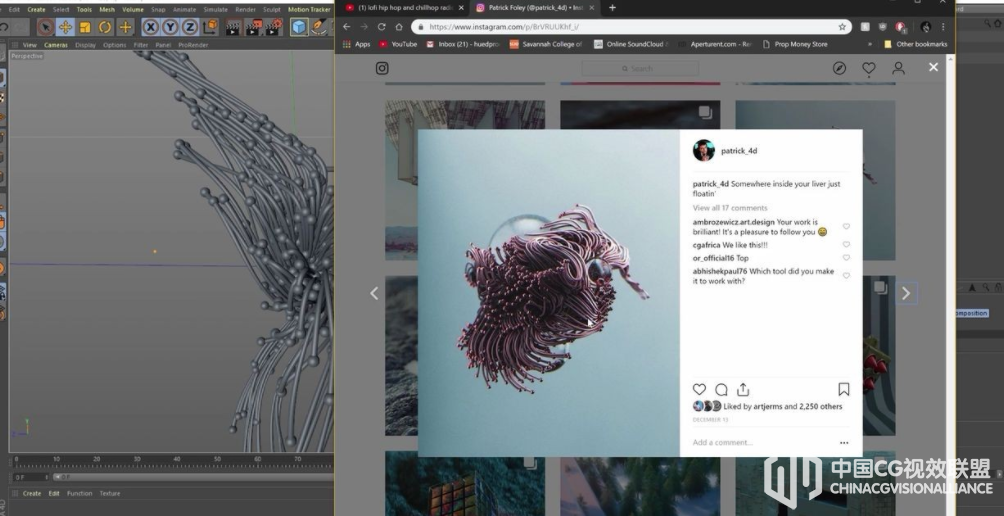The width and height of the screenshot is (1004, 516).
Task: Open Instagram Explore compass icon
Action: [839, 68]
